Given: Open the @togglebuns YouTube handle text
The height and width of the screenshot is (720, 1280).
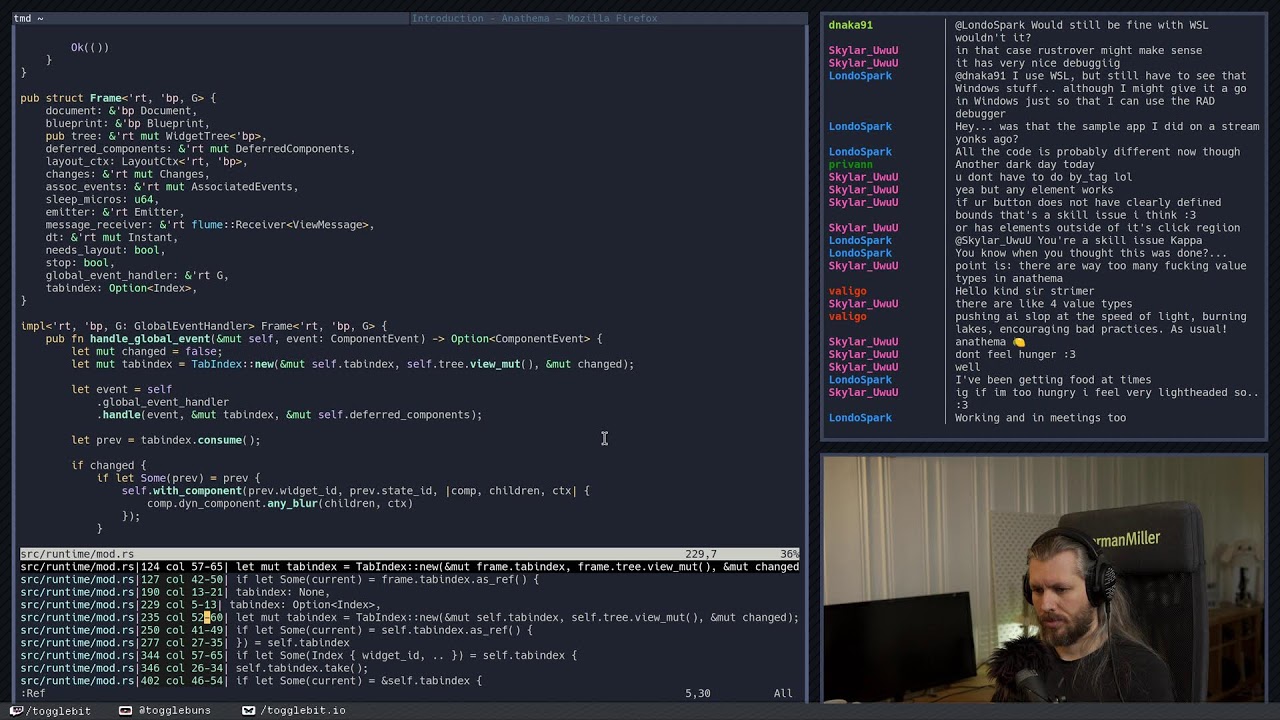Looking at the screenshot, I should point(174,711).
